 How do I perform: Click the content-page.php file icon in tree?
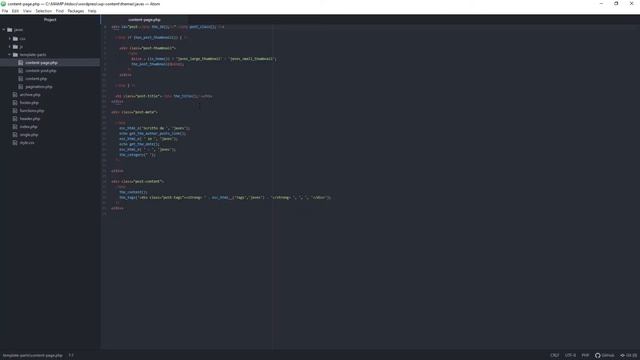coord(21,63)
